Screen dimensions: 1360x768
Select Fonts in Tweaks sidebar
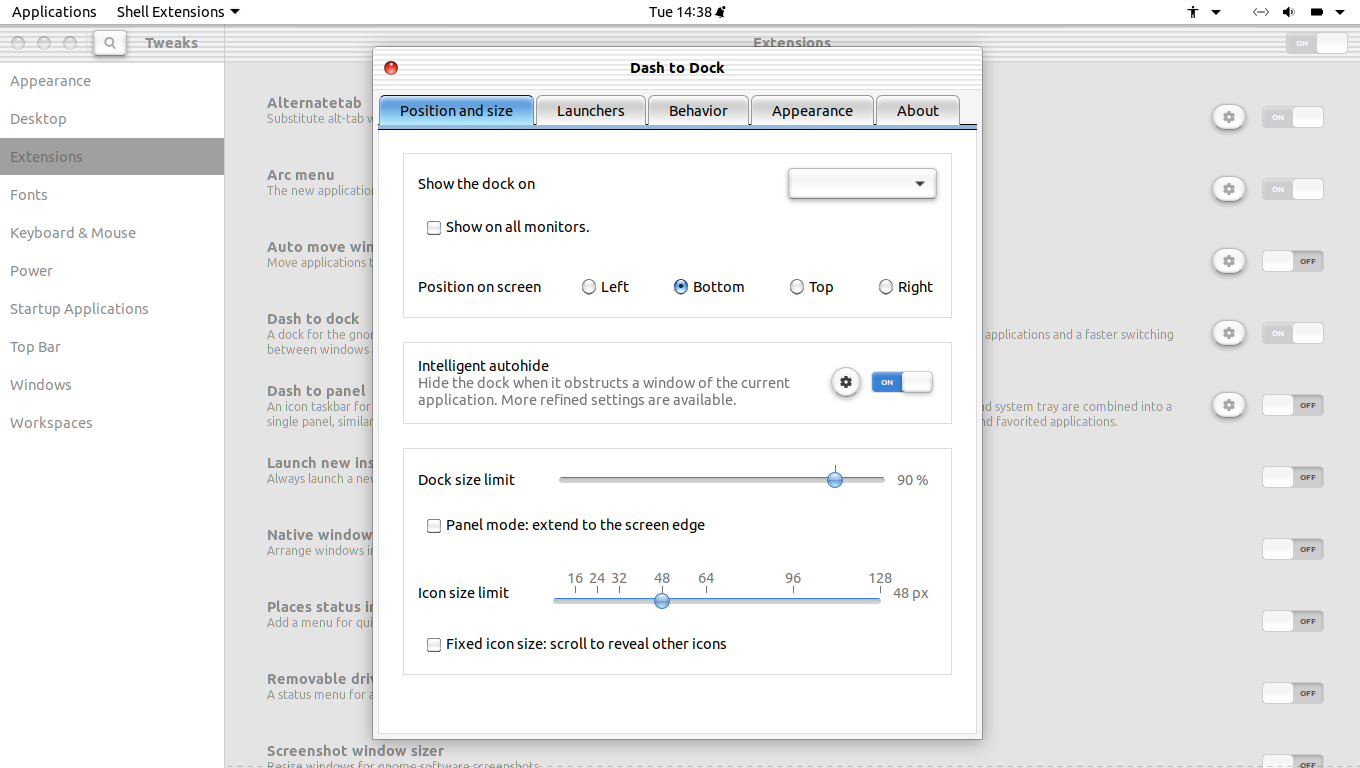[x=112, y=195]
